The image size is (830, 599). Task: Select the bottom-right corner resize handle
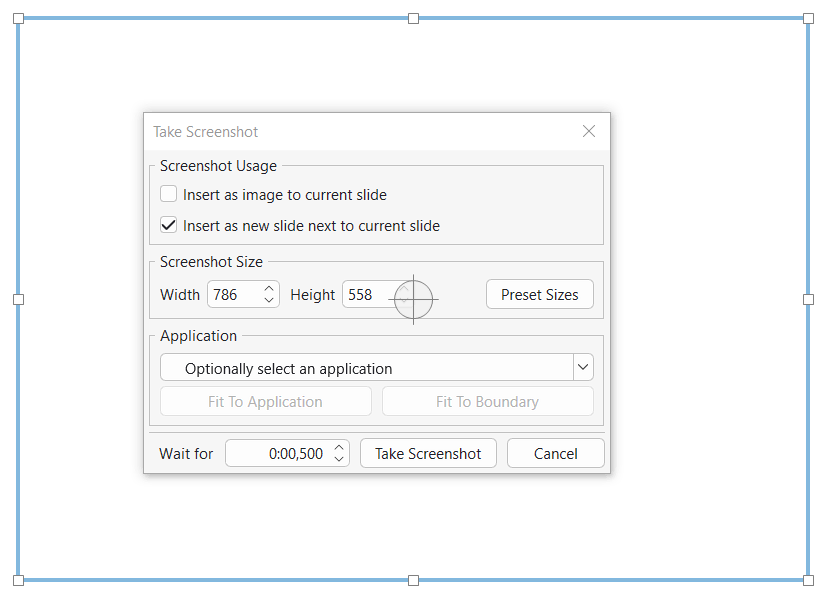pos(808,580)
